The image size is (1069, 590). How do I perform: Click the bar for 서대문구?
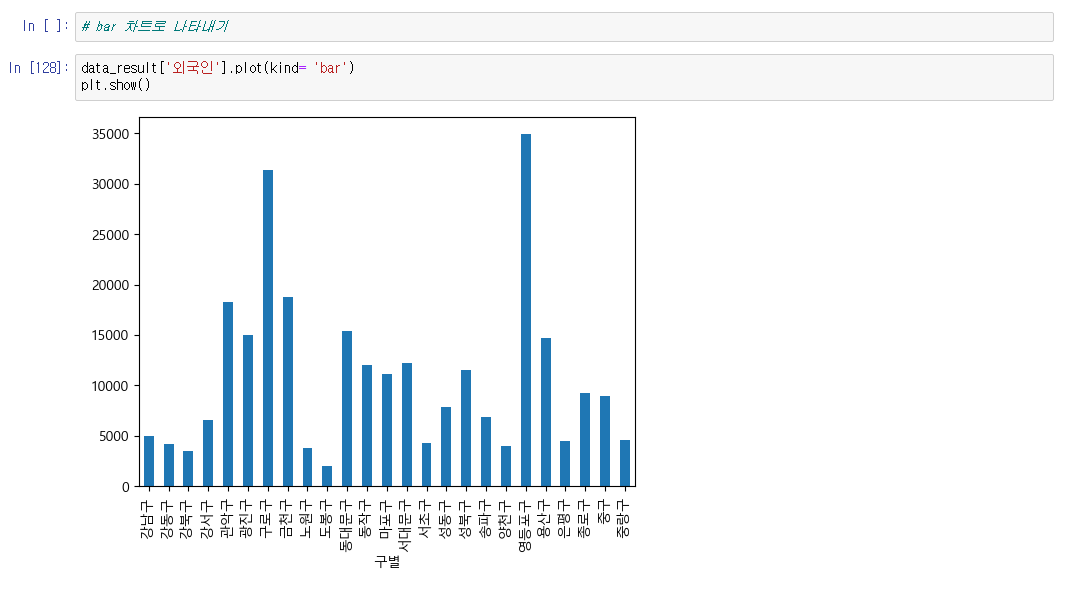(407, 425)
